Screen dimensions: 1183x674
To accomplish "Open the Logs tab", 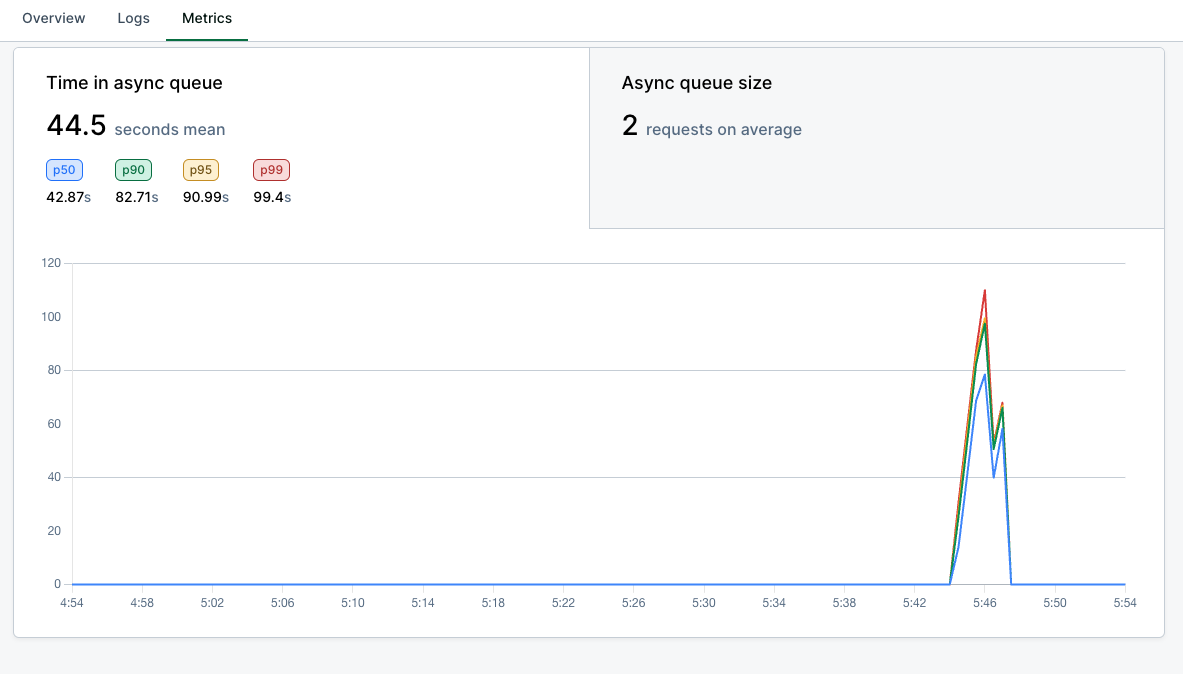I will click(x=134, y=18).
